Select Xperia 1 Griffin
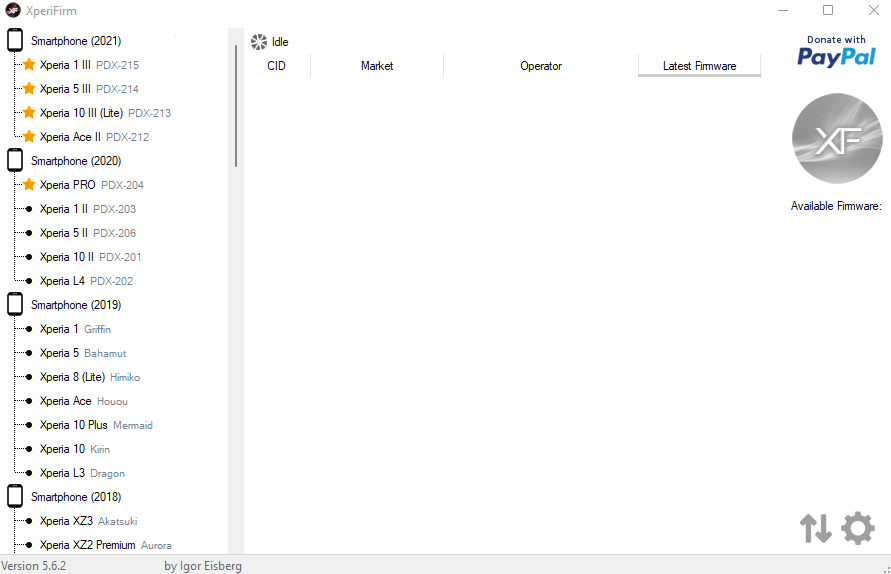The height and width of the screenshot is (574, 891). (76, 329)
